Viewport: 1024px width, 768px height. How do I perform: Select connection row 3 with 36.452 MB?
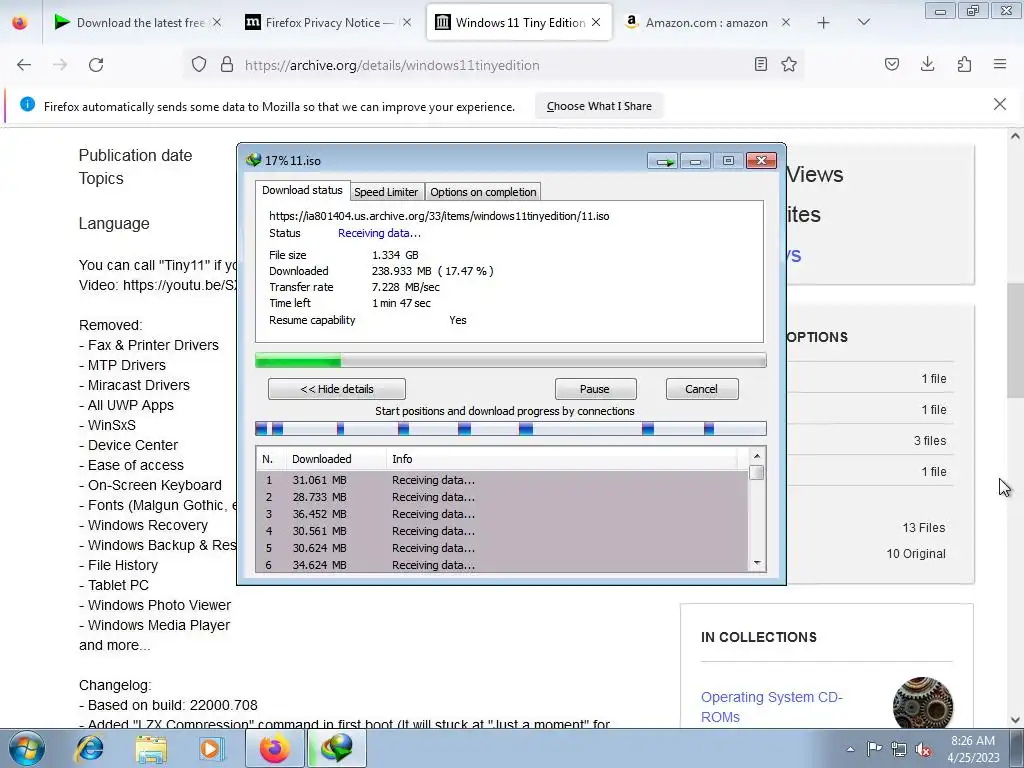(502, 514)
